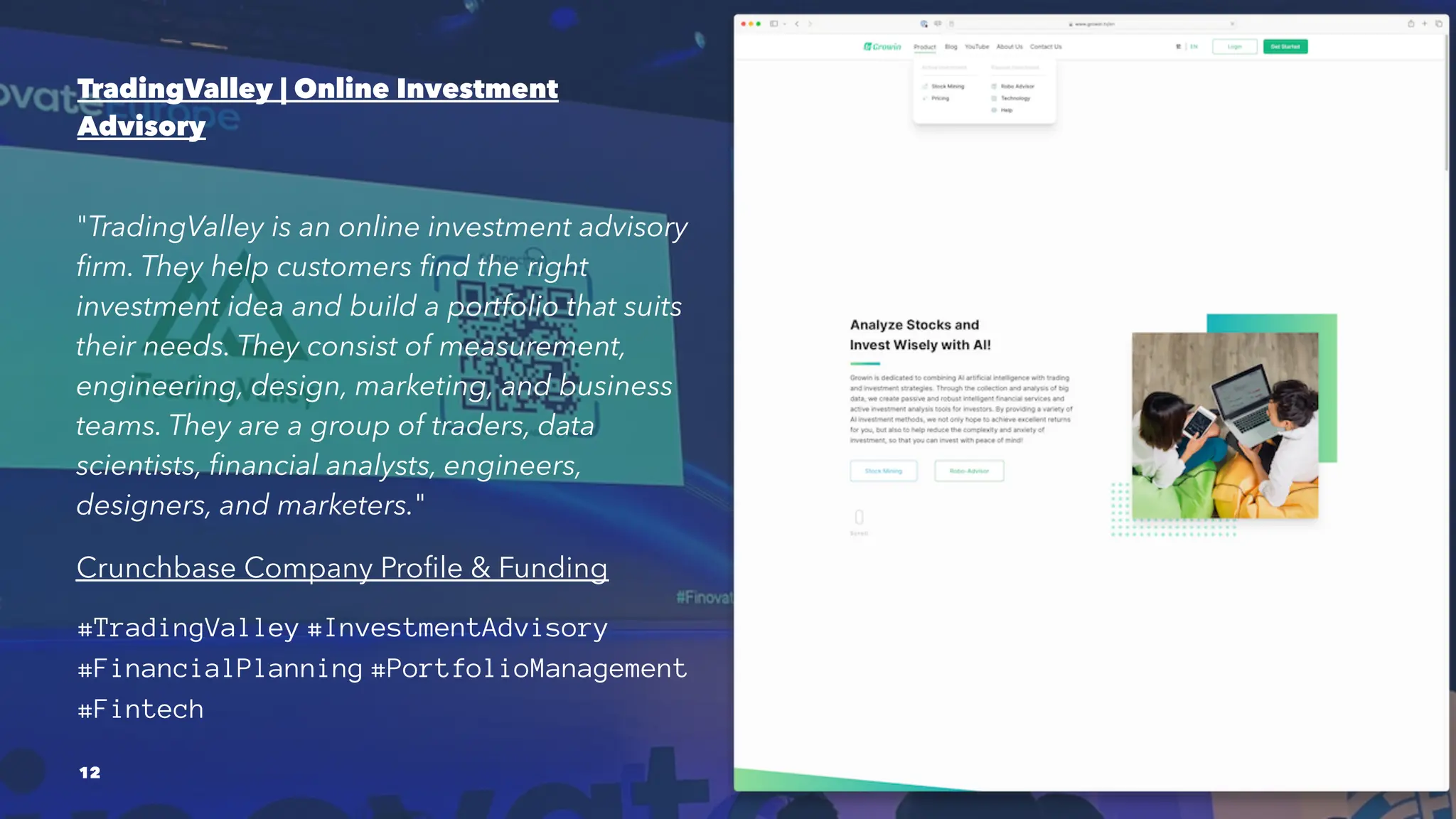Click the slide number 12
Screen dimensions: 1456x819
pos(90,773)
